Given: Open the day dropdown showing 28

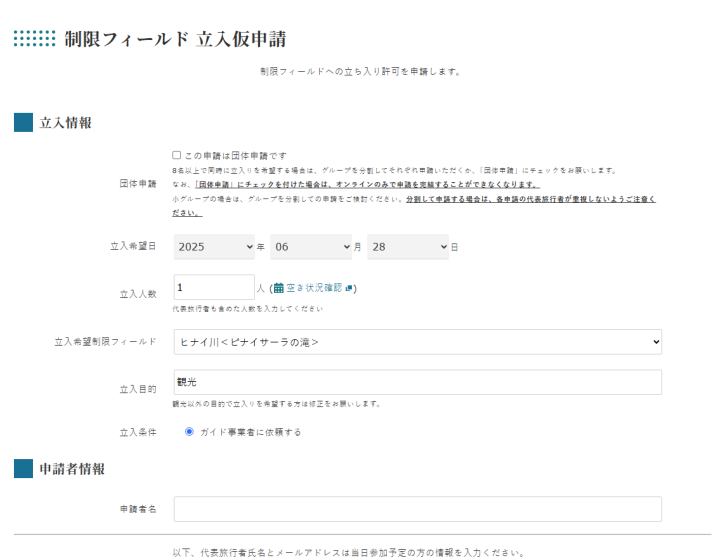Looking at the screenshot, I should pos(408,246).
